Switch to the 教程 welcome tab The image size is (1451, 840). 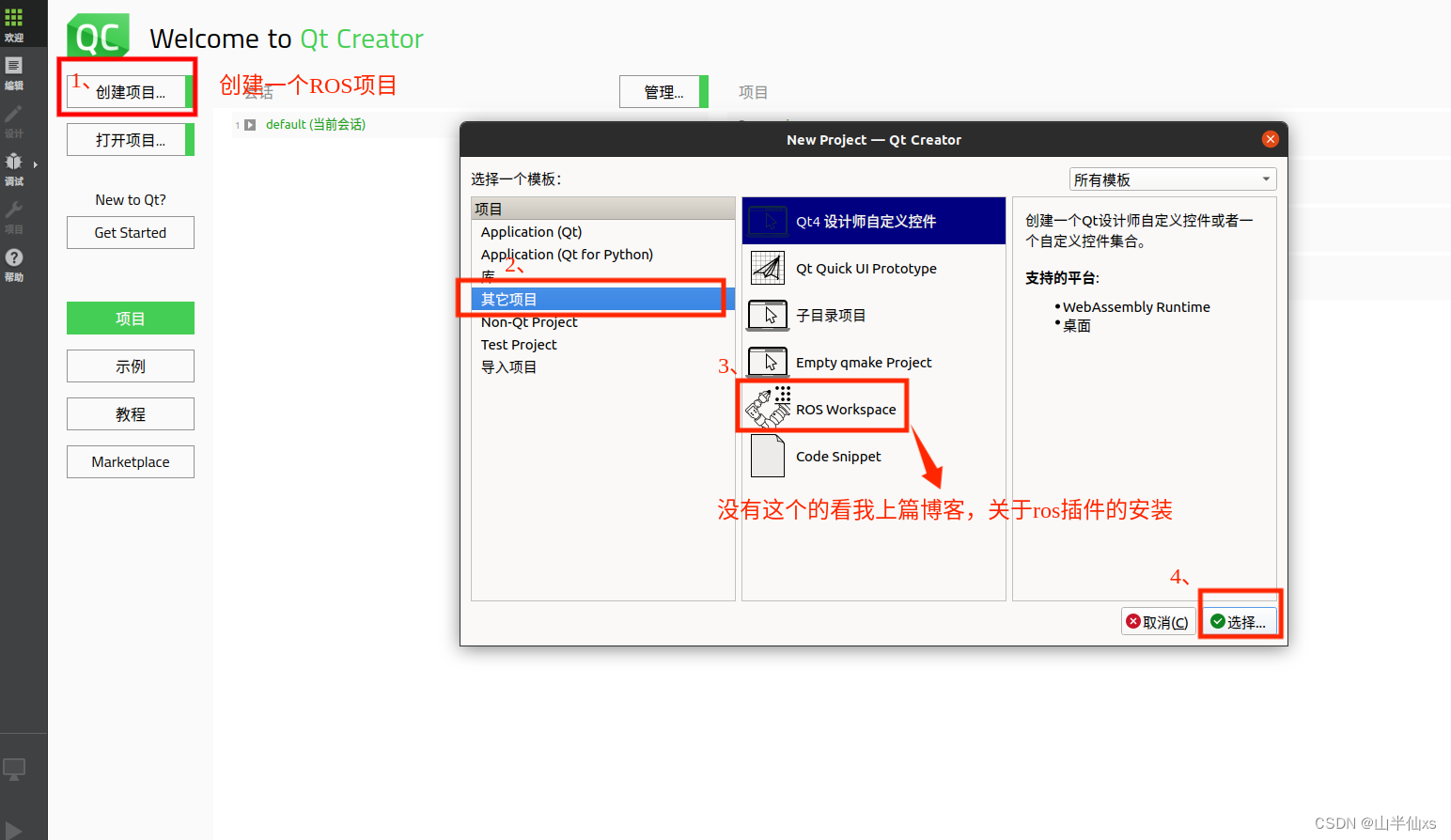131,414
